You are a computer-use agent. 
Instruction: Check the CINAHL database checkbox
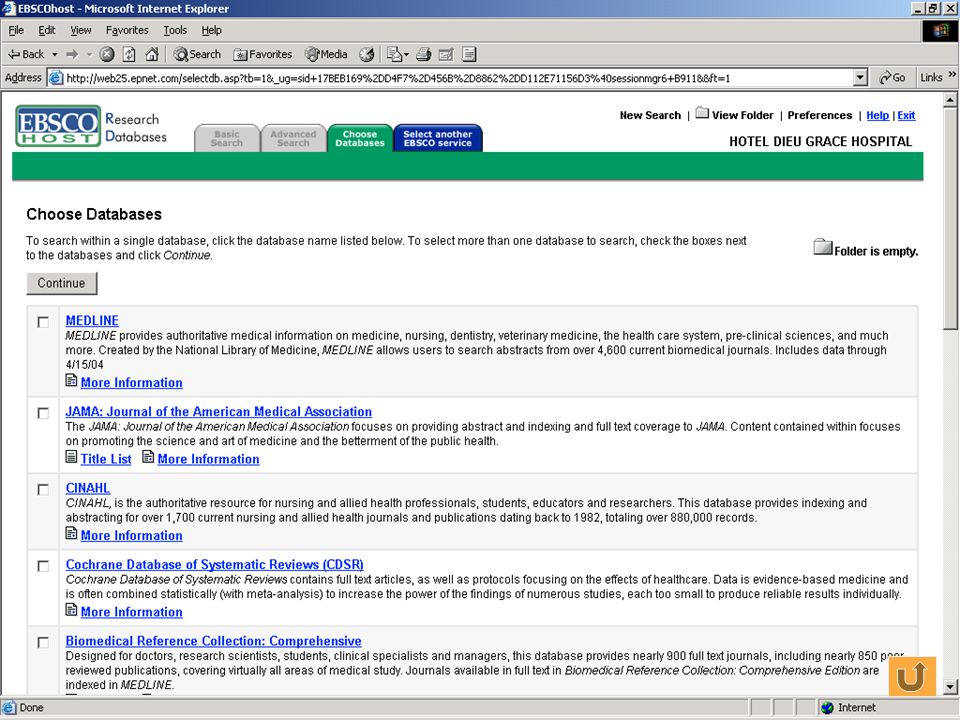point(43,490)
